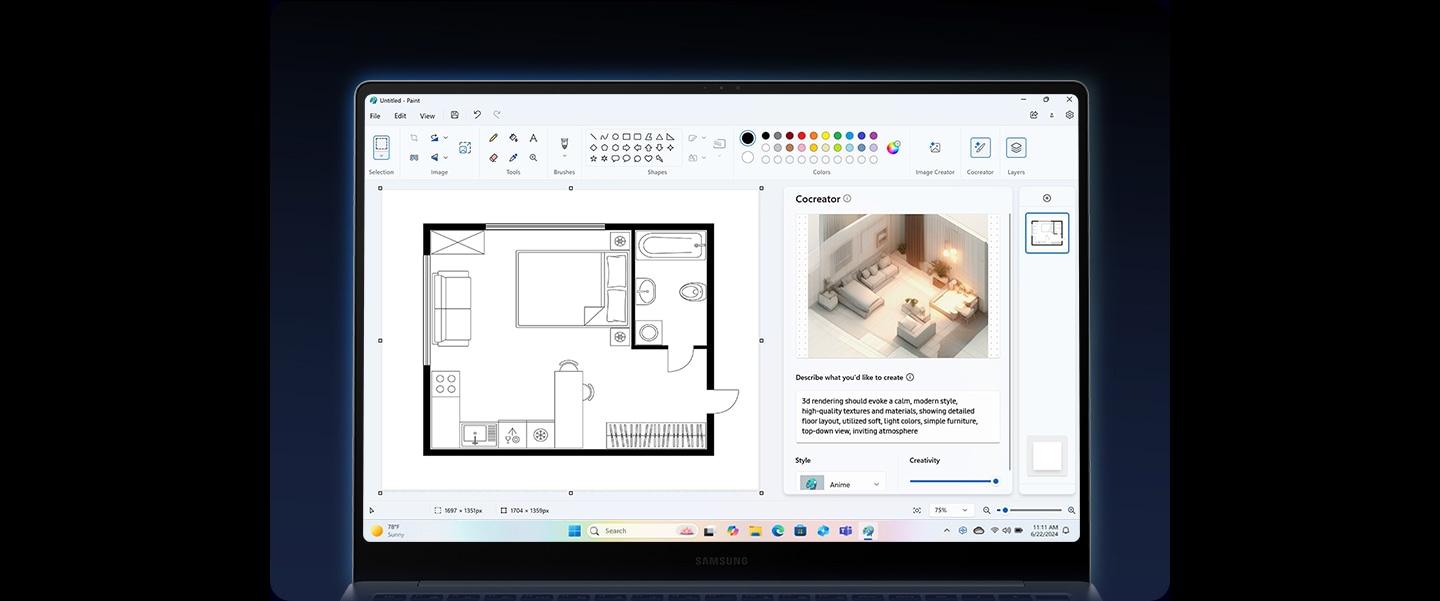Viewport: 1440px width, 601px height.
Task: Click the Redo arrow
Action: point(497,115)
